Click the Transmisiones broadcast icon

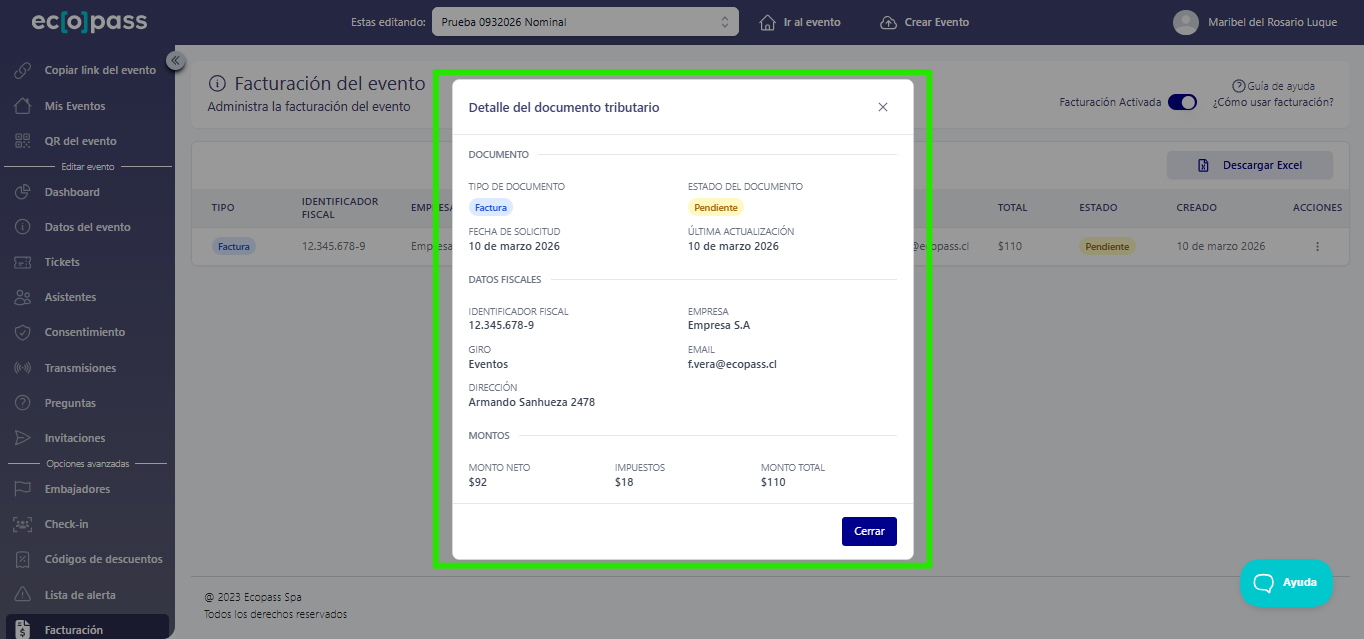pos(23,368)
